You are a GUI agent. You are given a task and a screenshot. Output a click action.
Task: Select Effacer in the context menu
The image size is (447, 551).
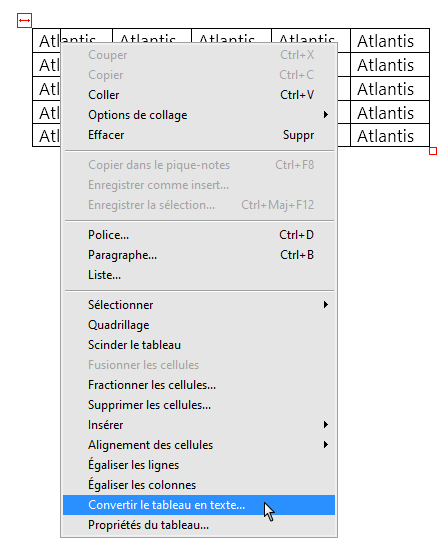point(199,135)
